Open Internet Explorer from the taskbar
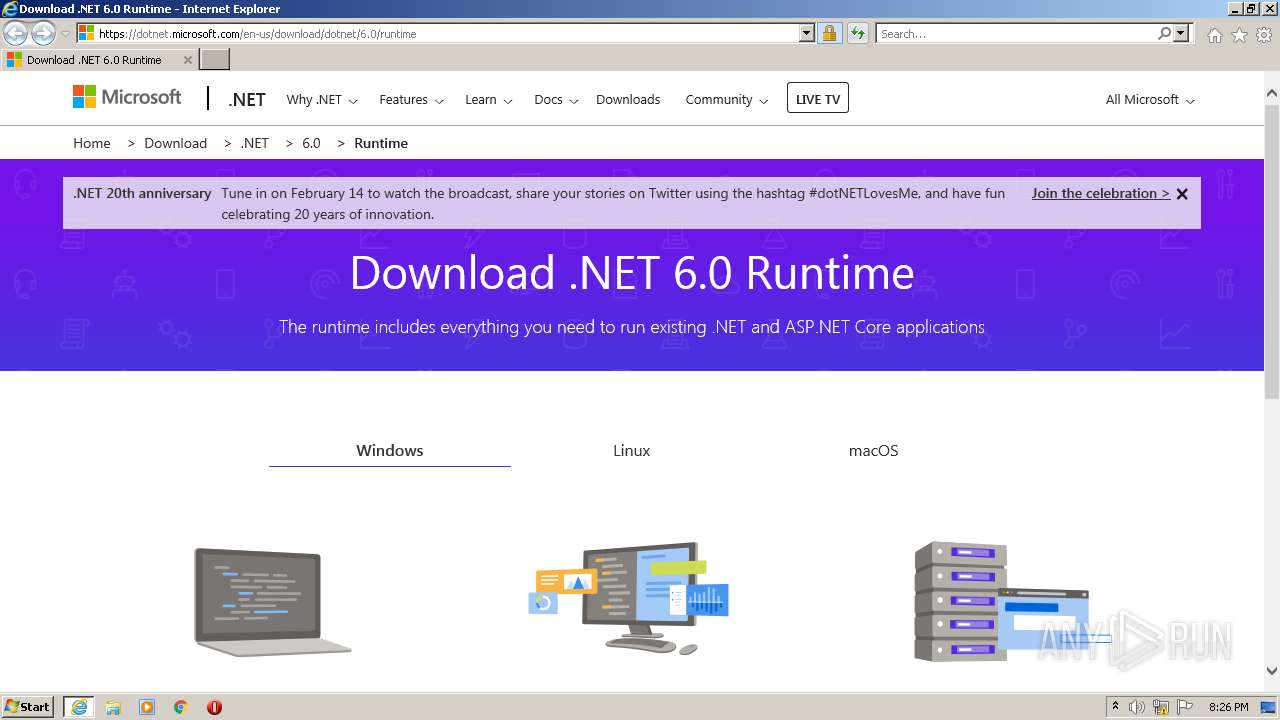 click(x=79, y=707)
